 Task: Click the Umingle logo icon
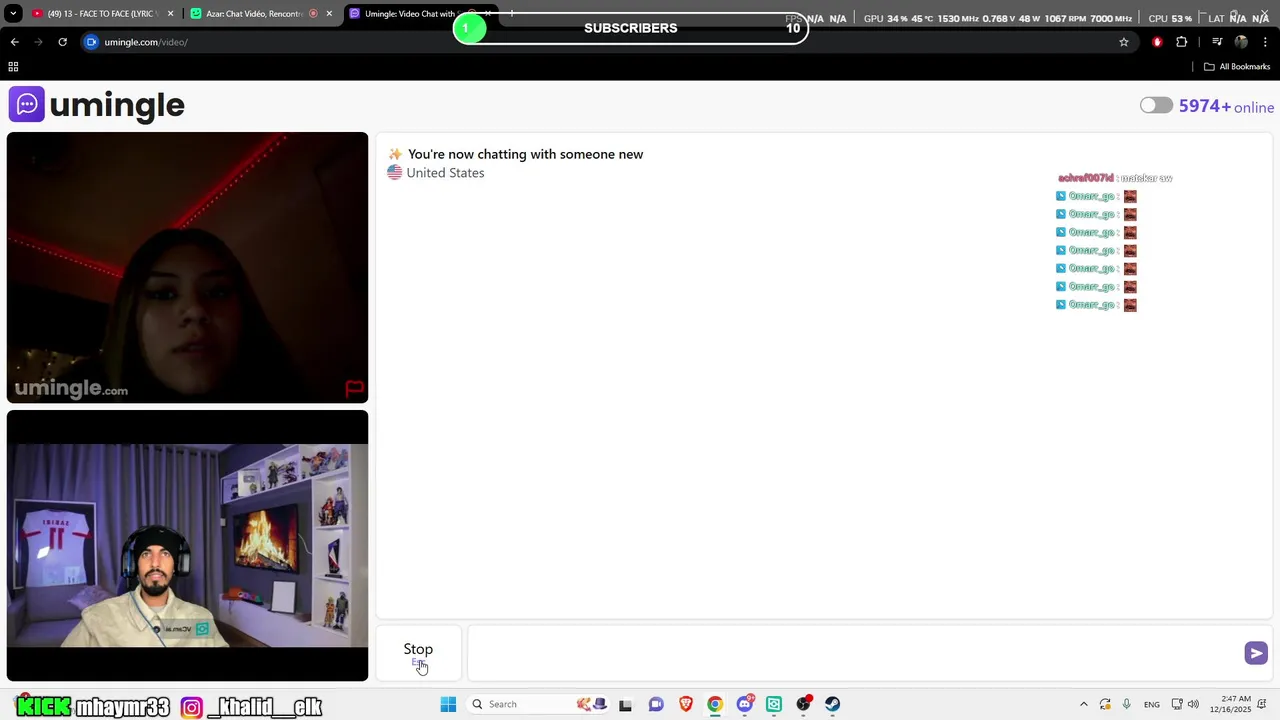27,104
